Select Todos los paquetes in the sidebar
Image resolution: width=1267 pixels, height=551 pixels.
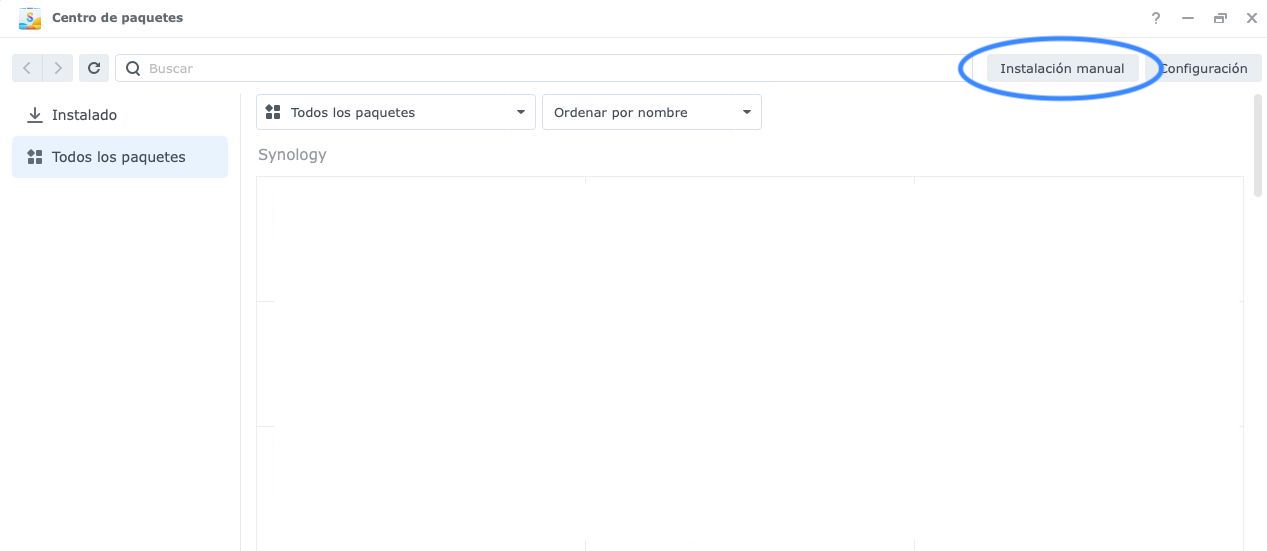coord(119,157)
